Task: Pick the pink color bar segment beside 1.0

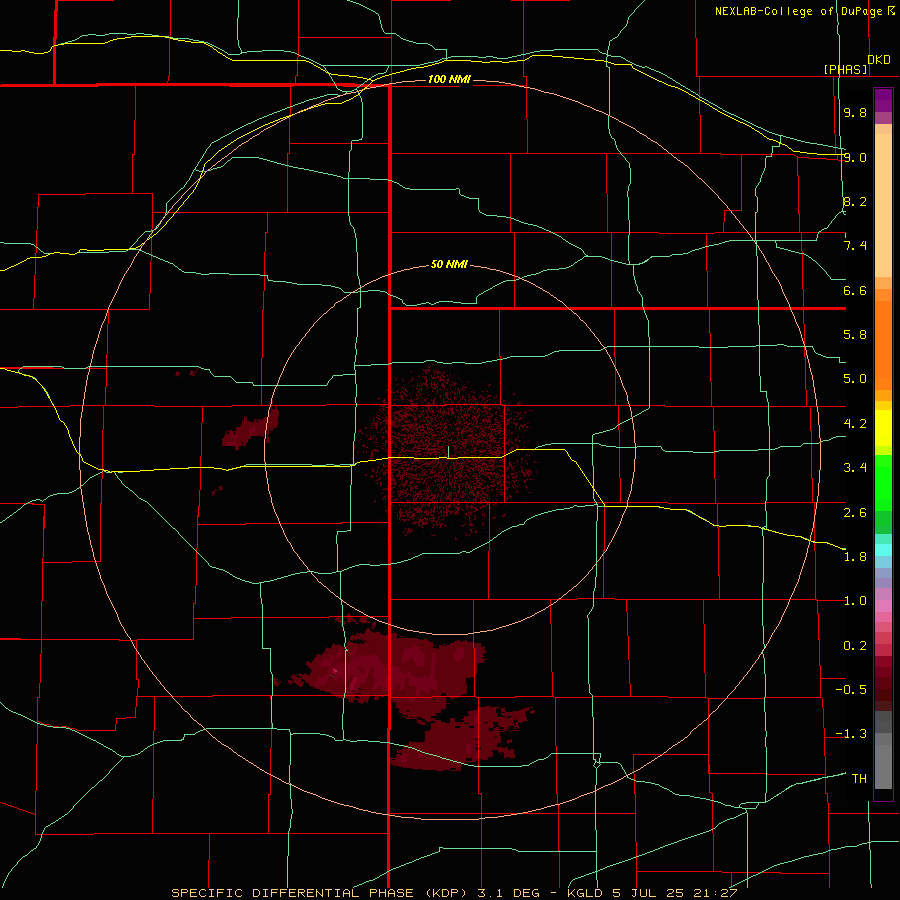Action: 883,606
